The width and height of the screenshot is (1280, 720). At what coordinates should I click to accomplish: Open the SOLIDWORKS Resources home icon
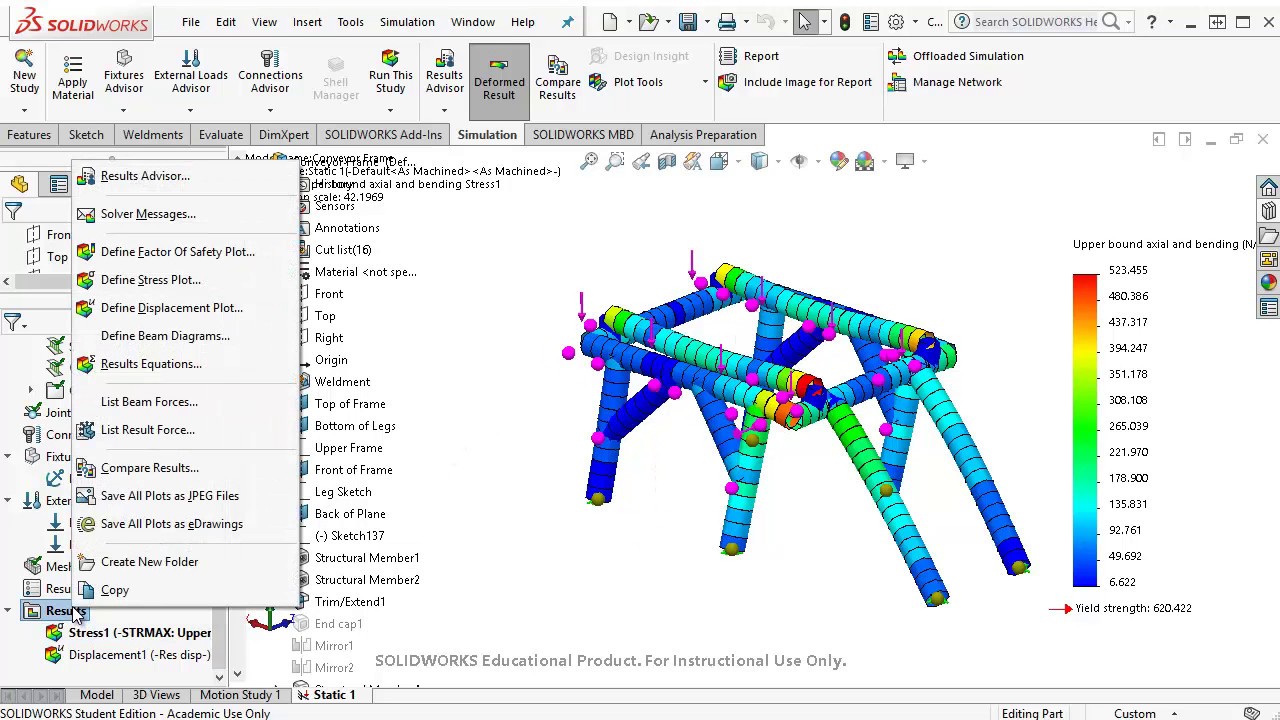(x=1268, y=187)
